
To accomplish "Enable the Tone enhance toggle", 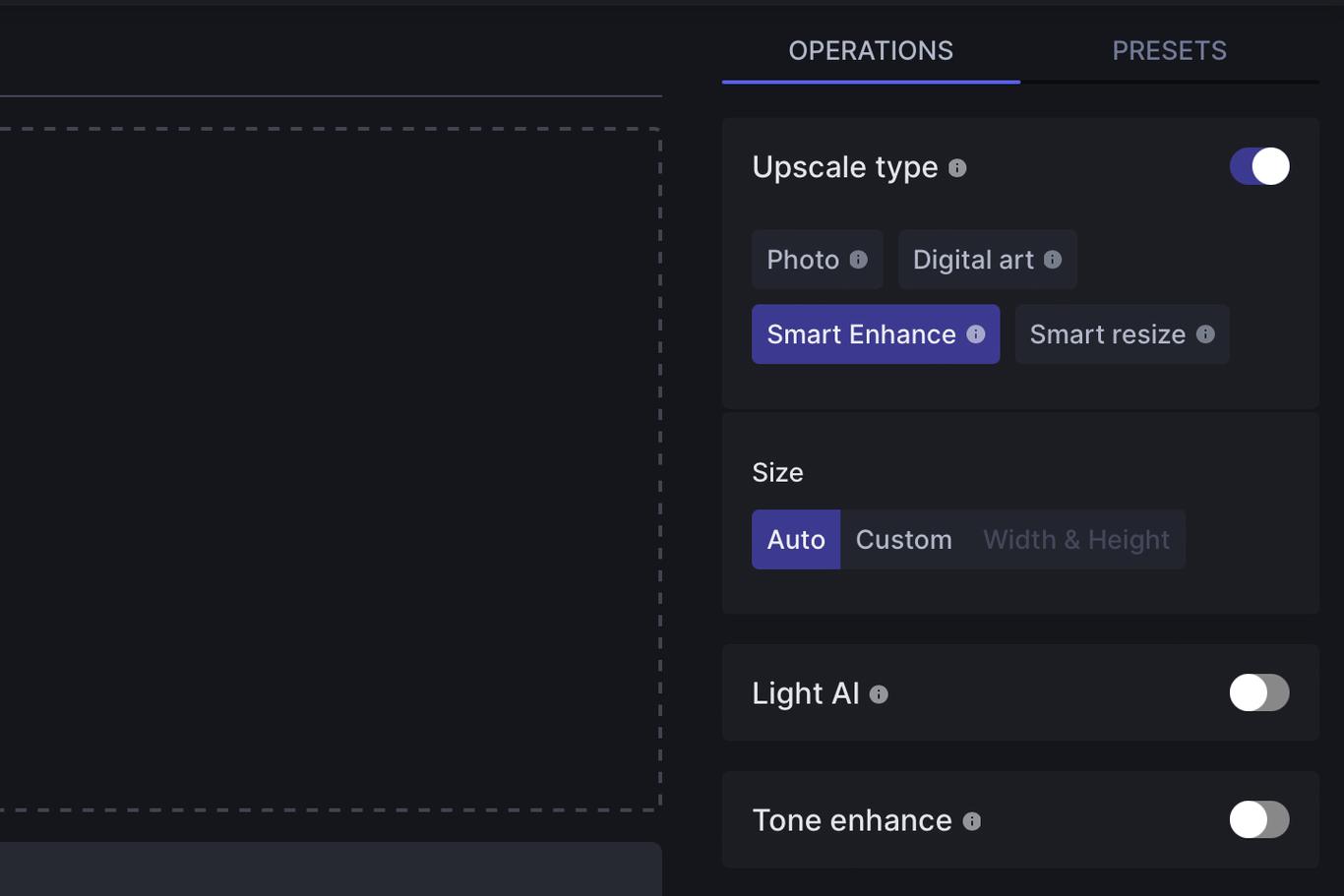I will point(1259,819).
